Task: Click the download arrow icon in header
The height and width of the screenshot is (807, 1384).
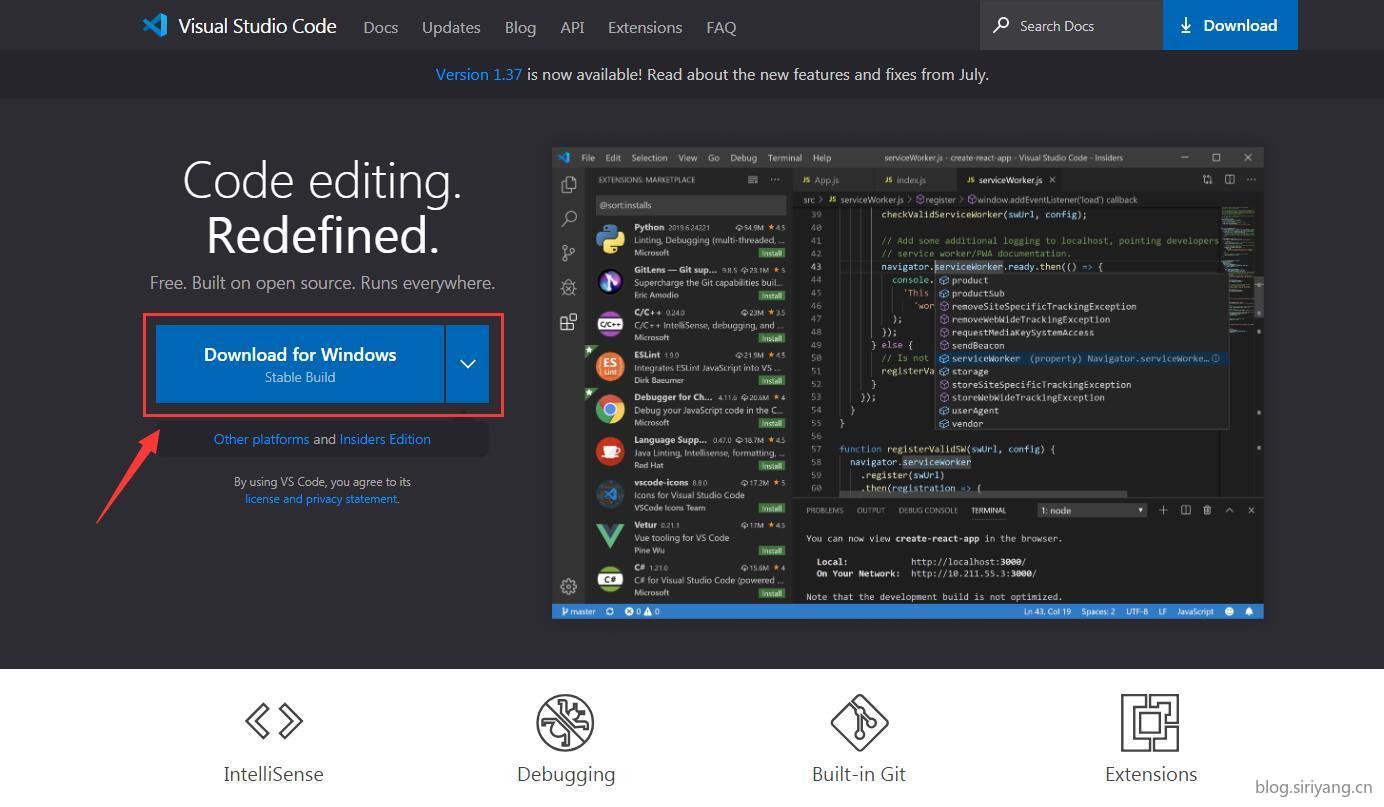Action: [1186, 26]
